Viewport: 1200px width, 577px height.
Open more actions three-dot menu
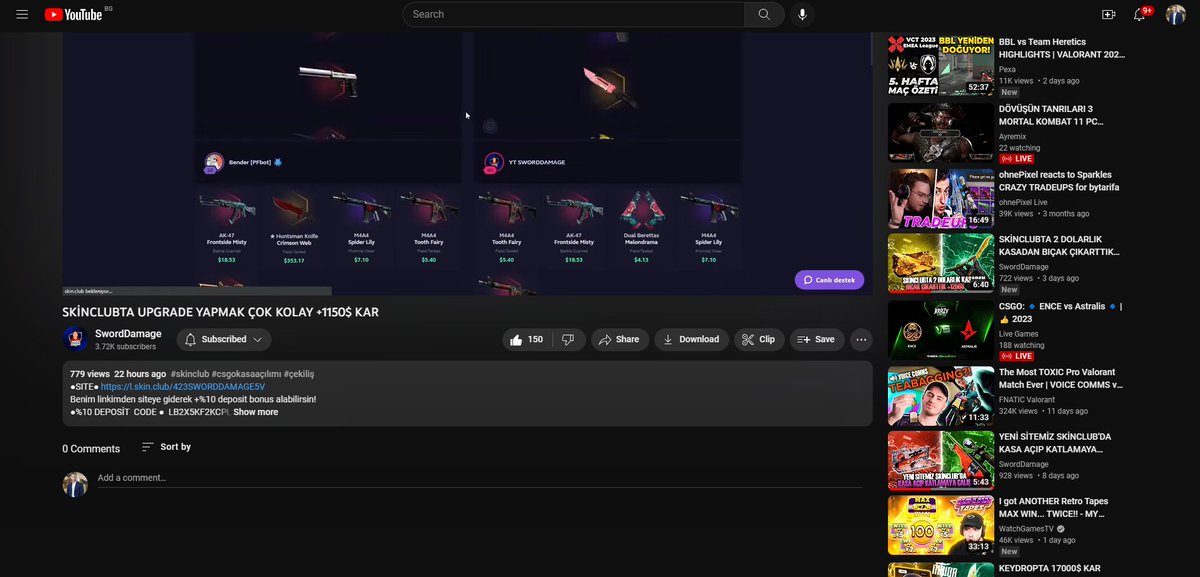[861, 339]
